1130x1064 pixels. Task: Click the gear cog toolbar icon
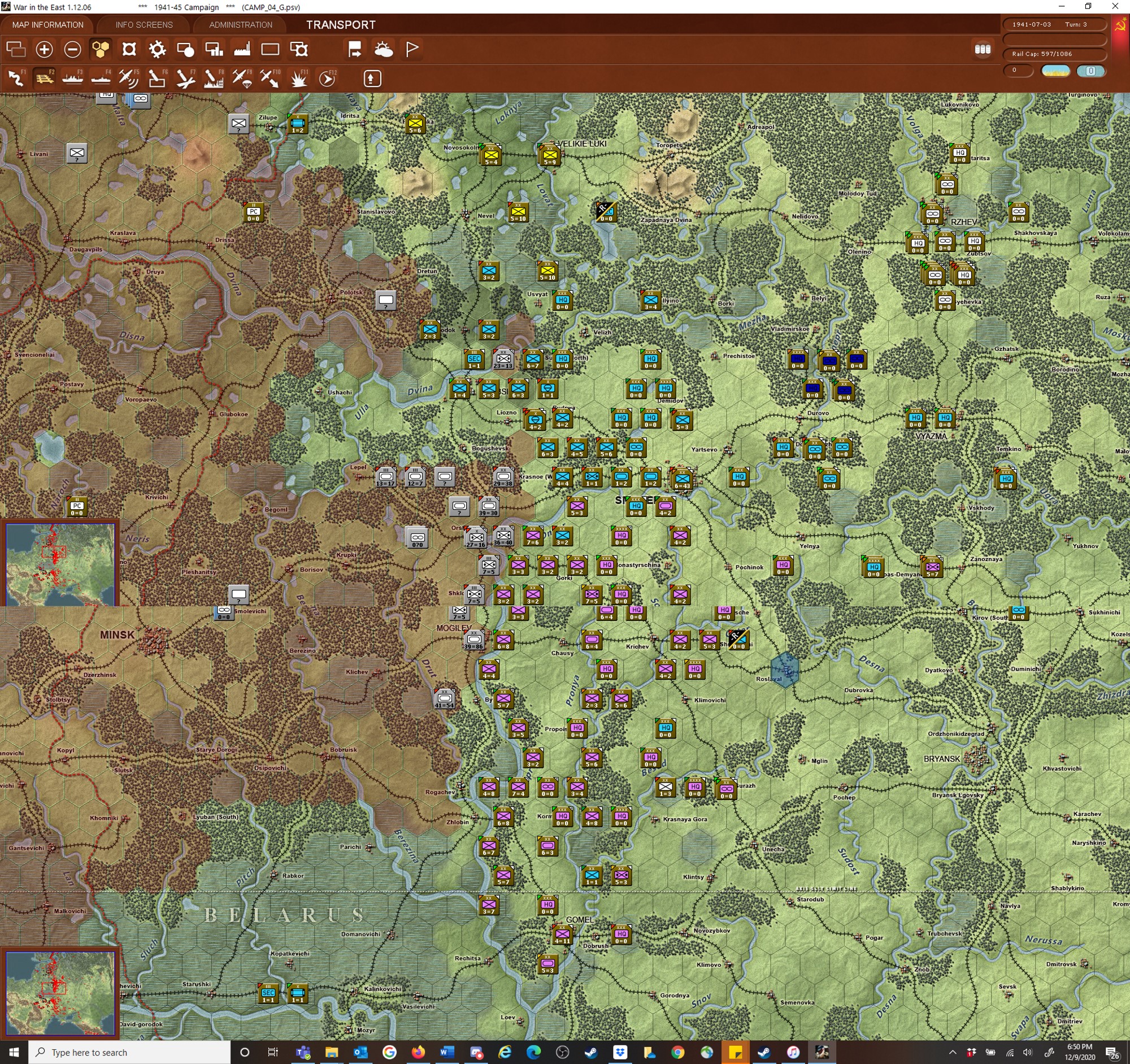pyautogui.click(x=158, y=50)
